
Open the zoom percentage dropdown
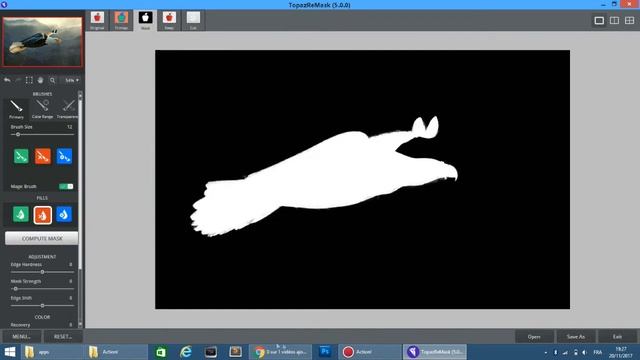coord(72,80)
